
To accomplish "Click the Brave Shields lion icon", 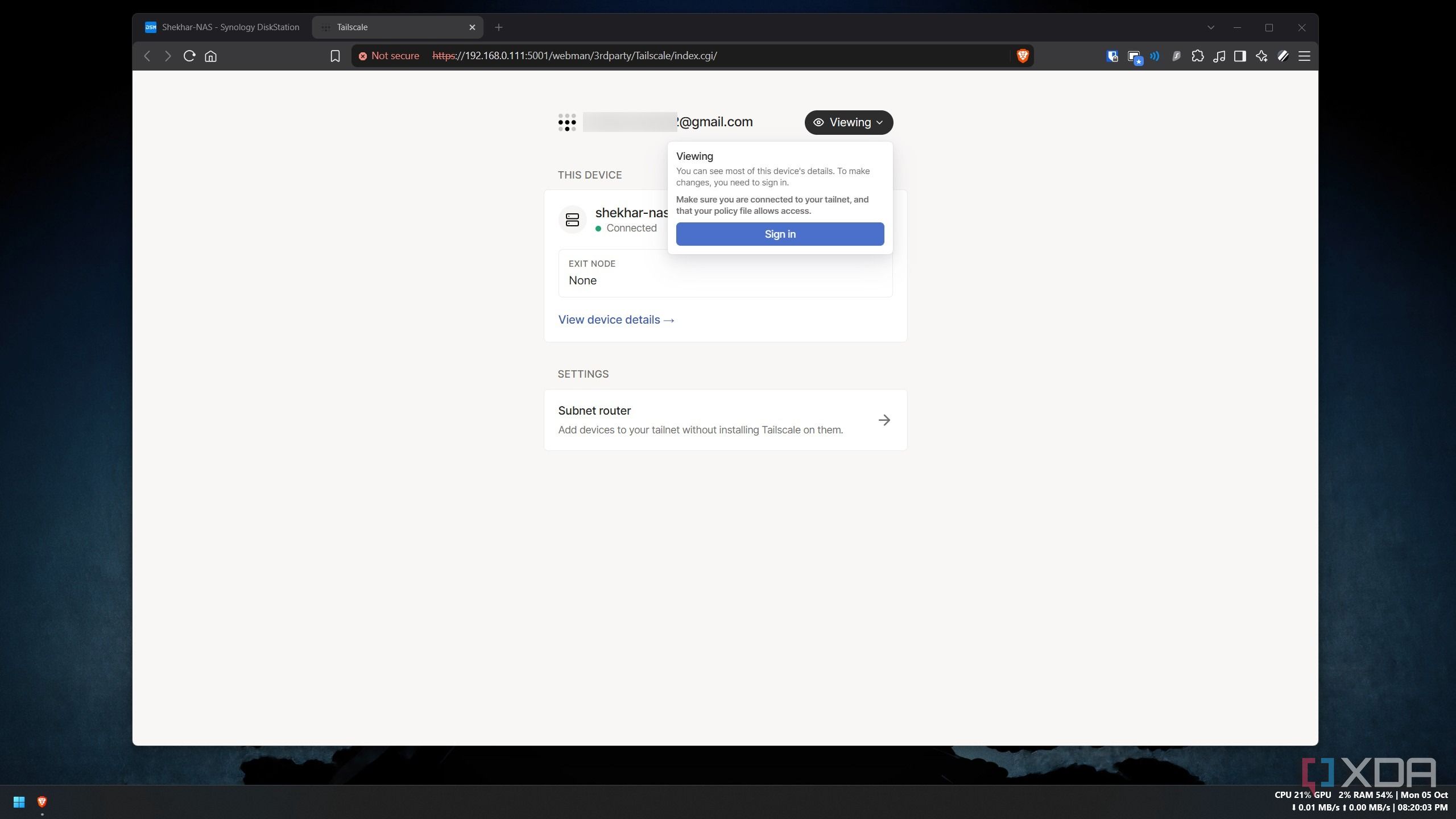I will click(x=1023, y=56).
